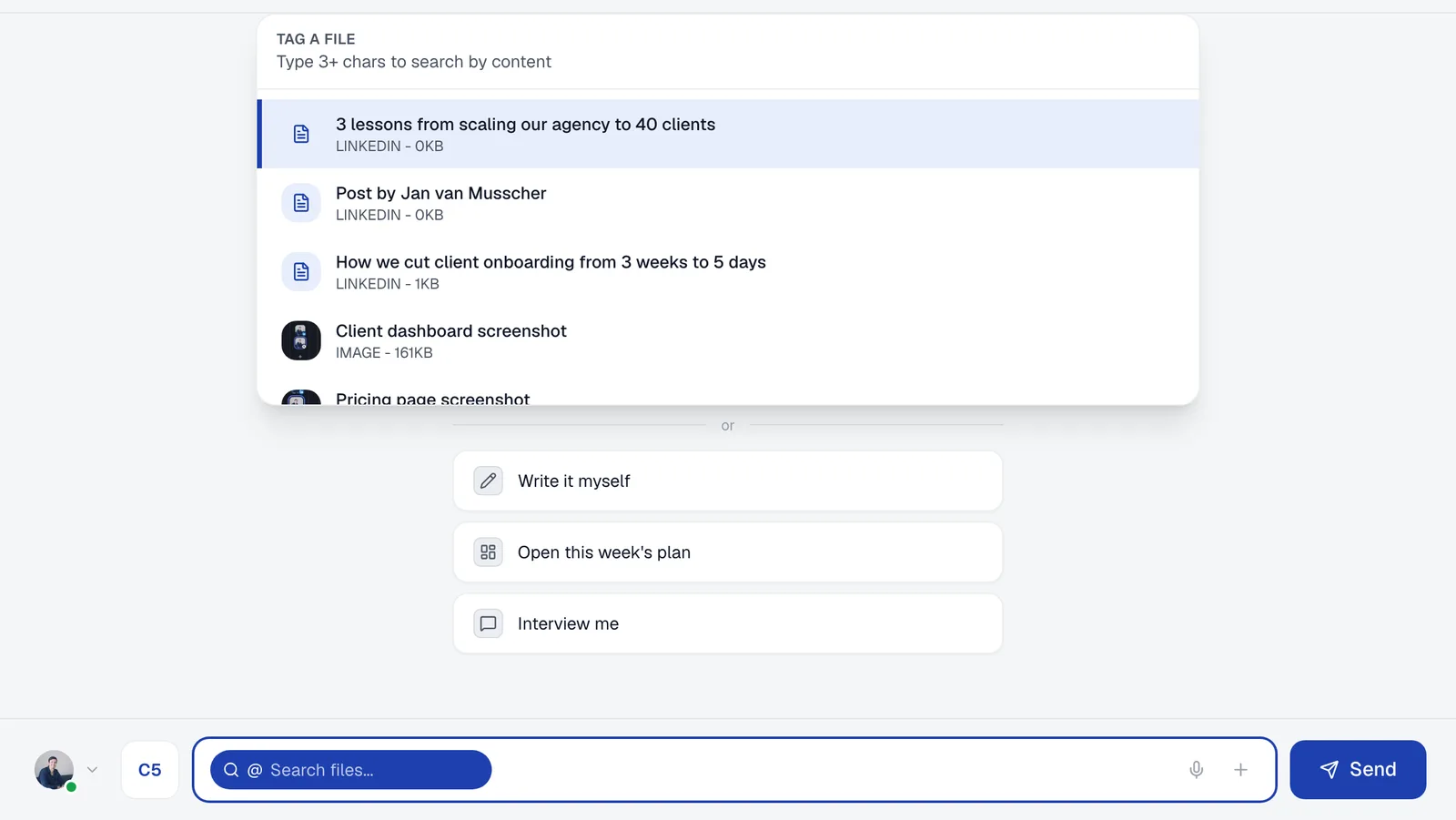Select 'Post by Jan van Musscher' file
Screen dimensions: 1456x820
pyautogui.click(x=728, y=203)
